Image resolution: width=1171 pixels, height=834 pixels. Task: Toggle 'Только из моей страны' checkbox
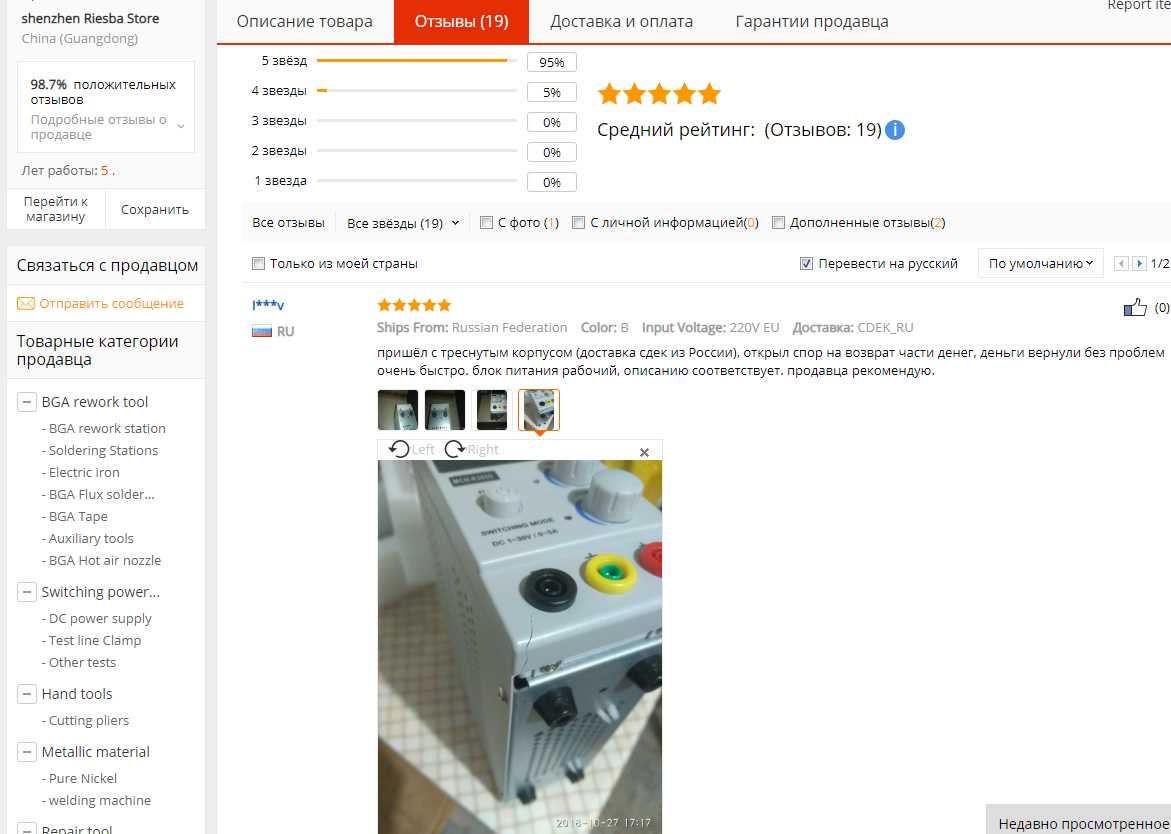pyautogui.click(x=258, y=264)
